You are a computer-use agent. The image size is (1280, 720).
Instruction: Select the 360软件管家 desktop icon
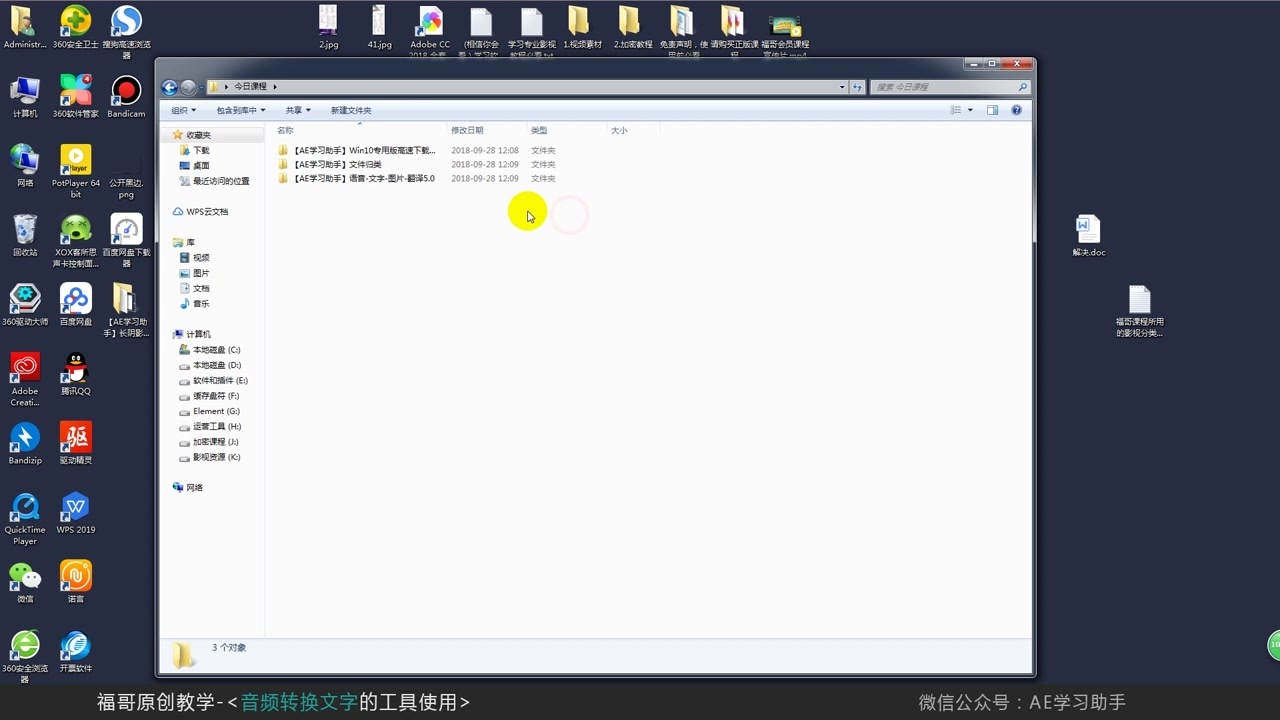tap(75, 97)
